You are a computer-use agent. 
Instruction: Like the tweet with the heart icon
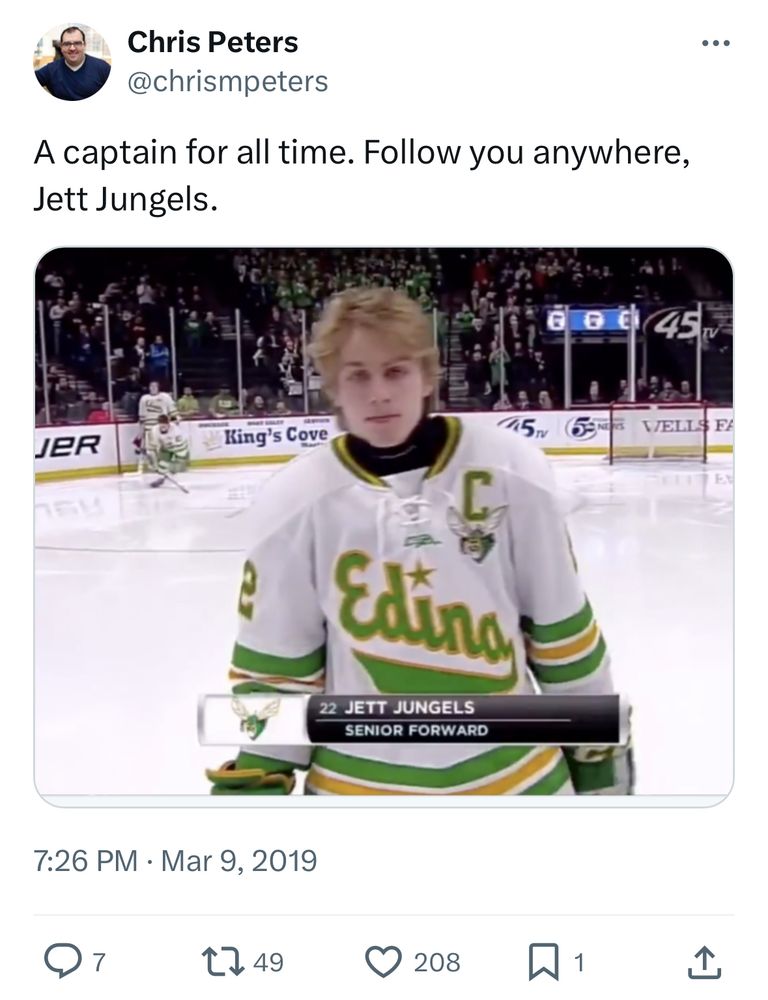(x=383, y=962)
